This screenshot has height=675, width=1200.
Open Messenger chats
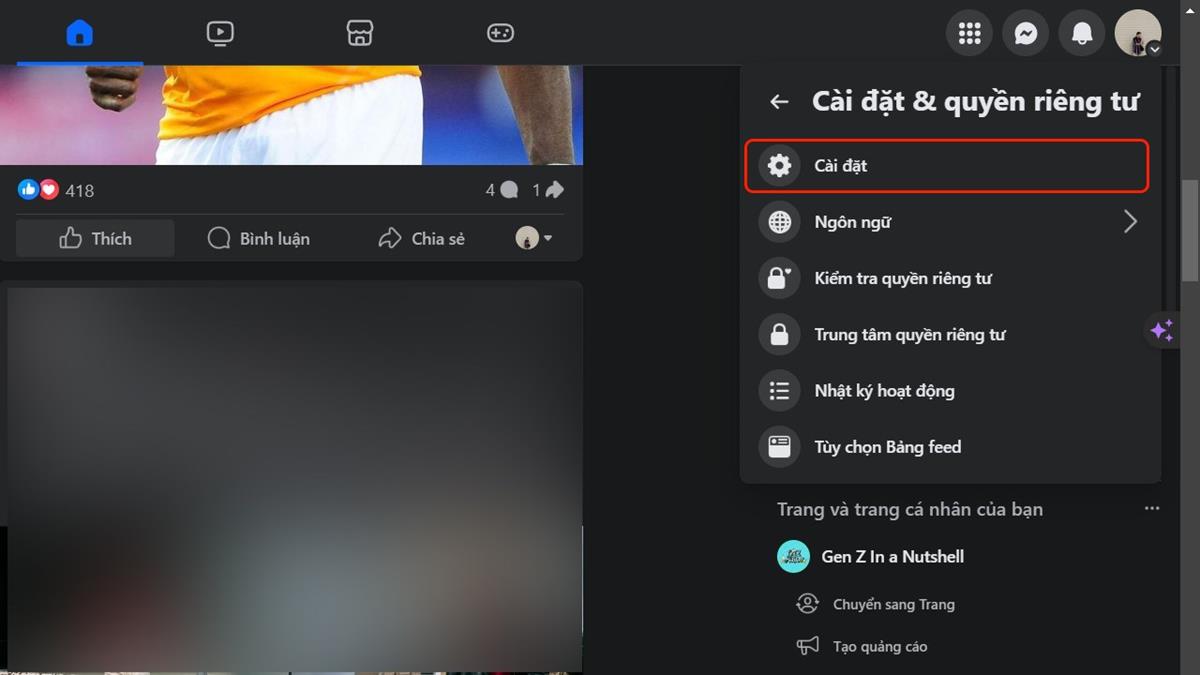1025,33
